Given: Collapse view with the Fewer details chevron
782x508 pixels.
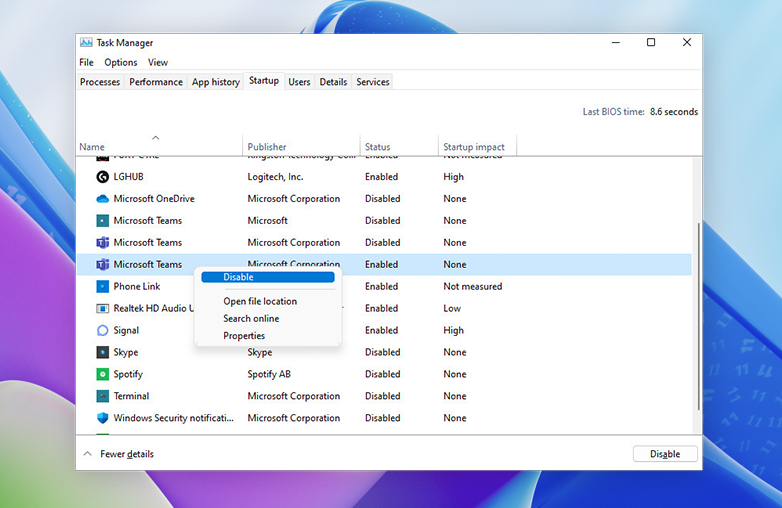Looking at the screenshot, I should (87, 454).
